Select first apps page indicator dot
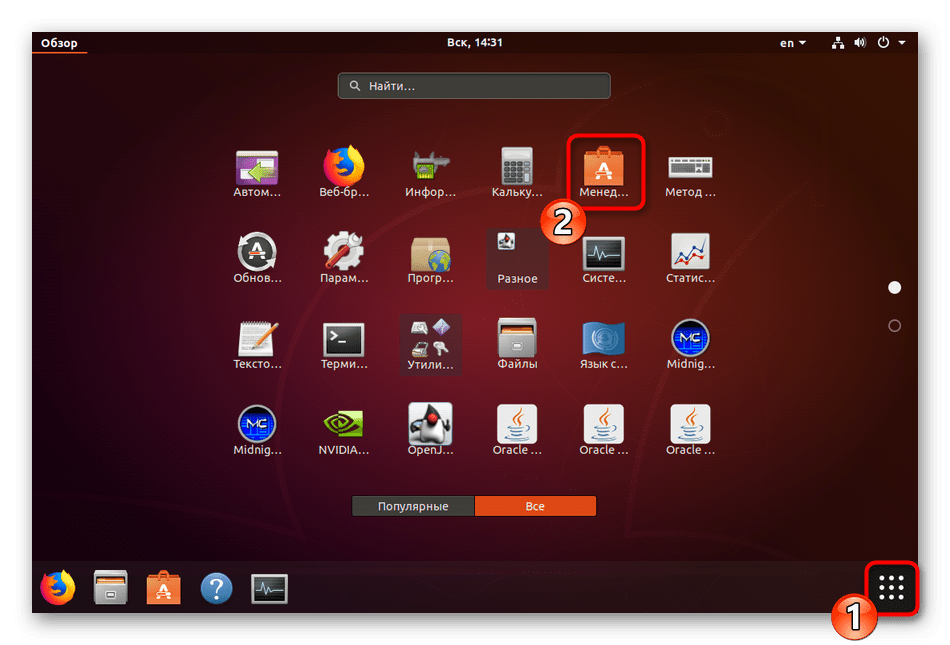The height and width of the screenshot is (645, 950). 894,288
